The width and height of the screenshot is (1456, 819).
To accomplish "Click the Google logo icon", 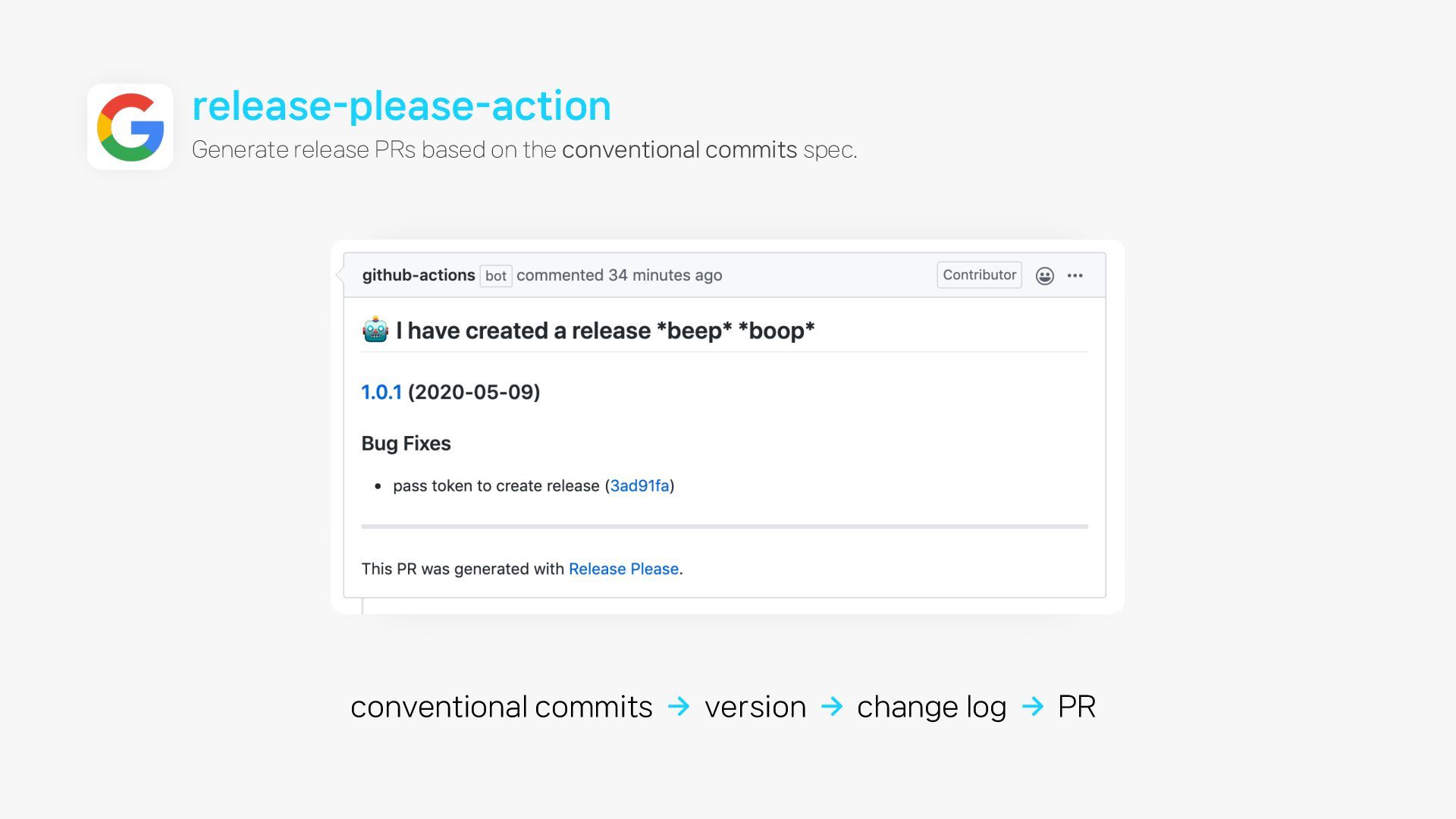I will (x=130, y=127).
